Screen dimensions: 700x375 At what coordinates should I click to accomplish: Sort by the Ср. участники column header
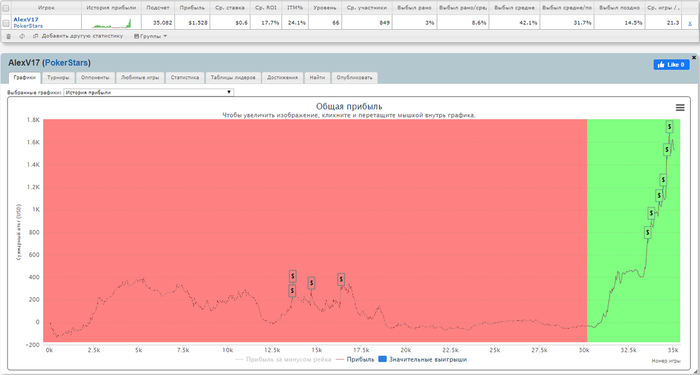point(366,8)
